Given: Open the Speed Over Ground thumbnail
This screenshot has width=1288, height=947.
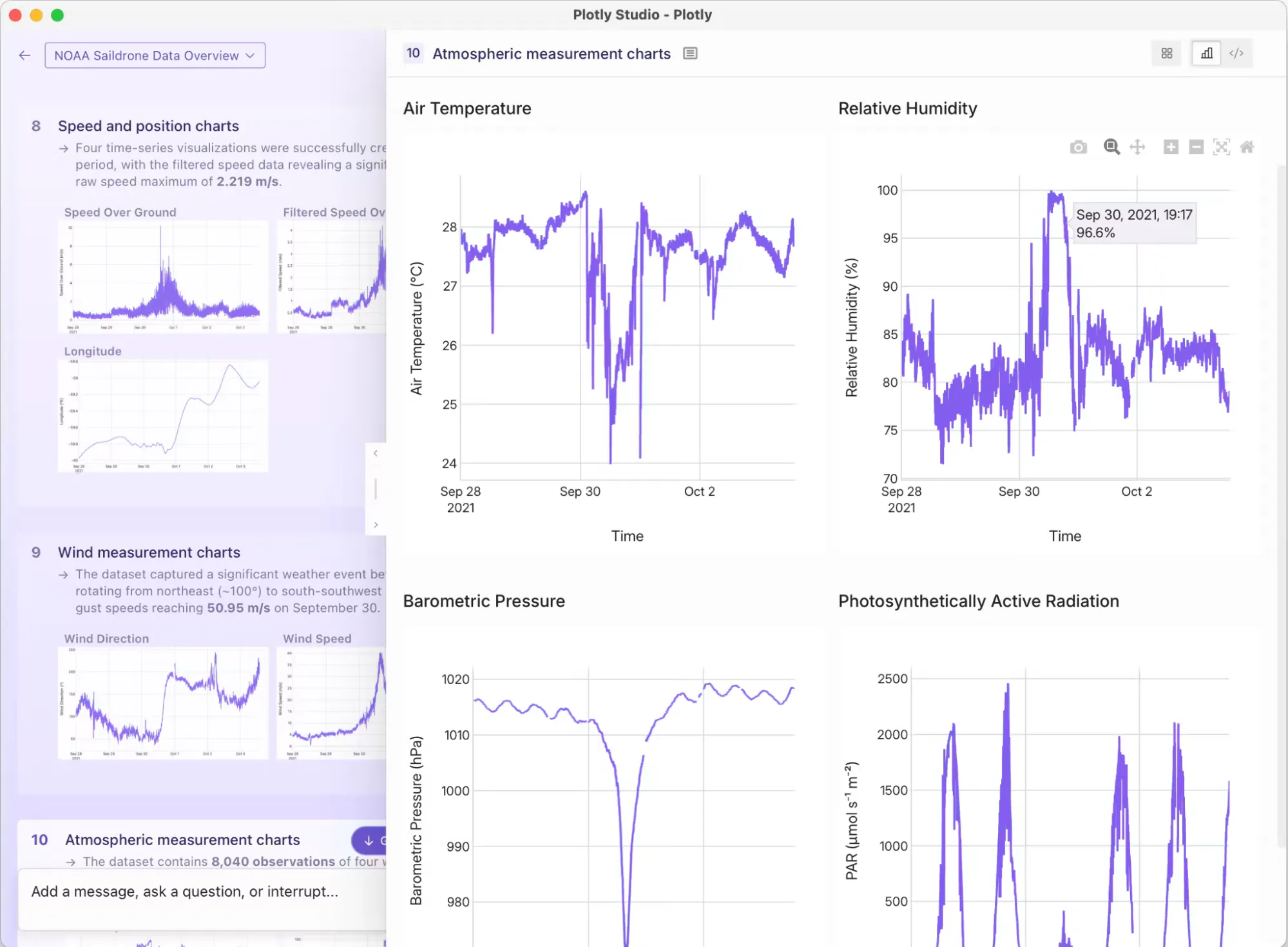Looking at the screenshot, I should click(x=163, y=277).
